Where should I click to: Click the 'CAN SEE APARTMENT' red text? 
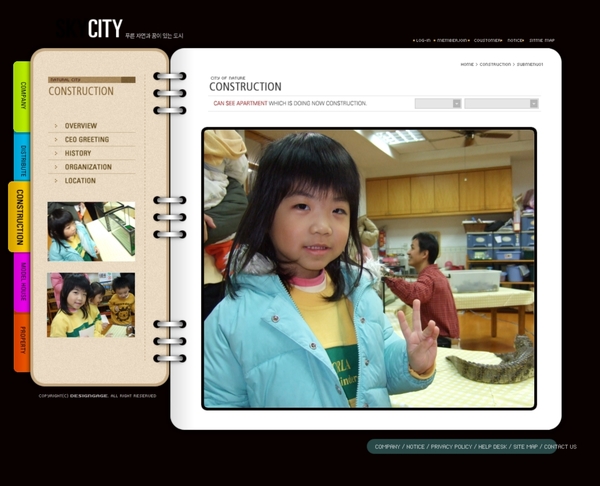point(240,103)
